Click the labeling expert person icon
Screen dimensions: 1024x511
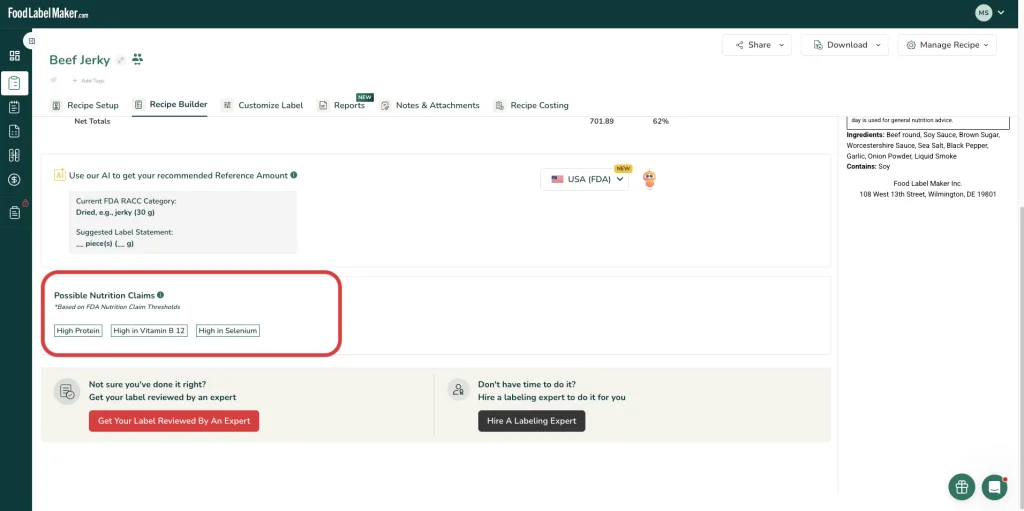click(458, 389)
